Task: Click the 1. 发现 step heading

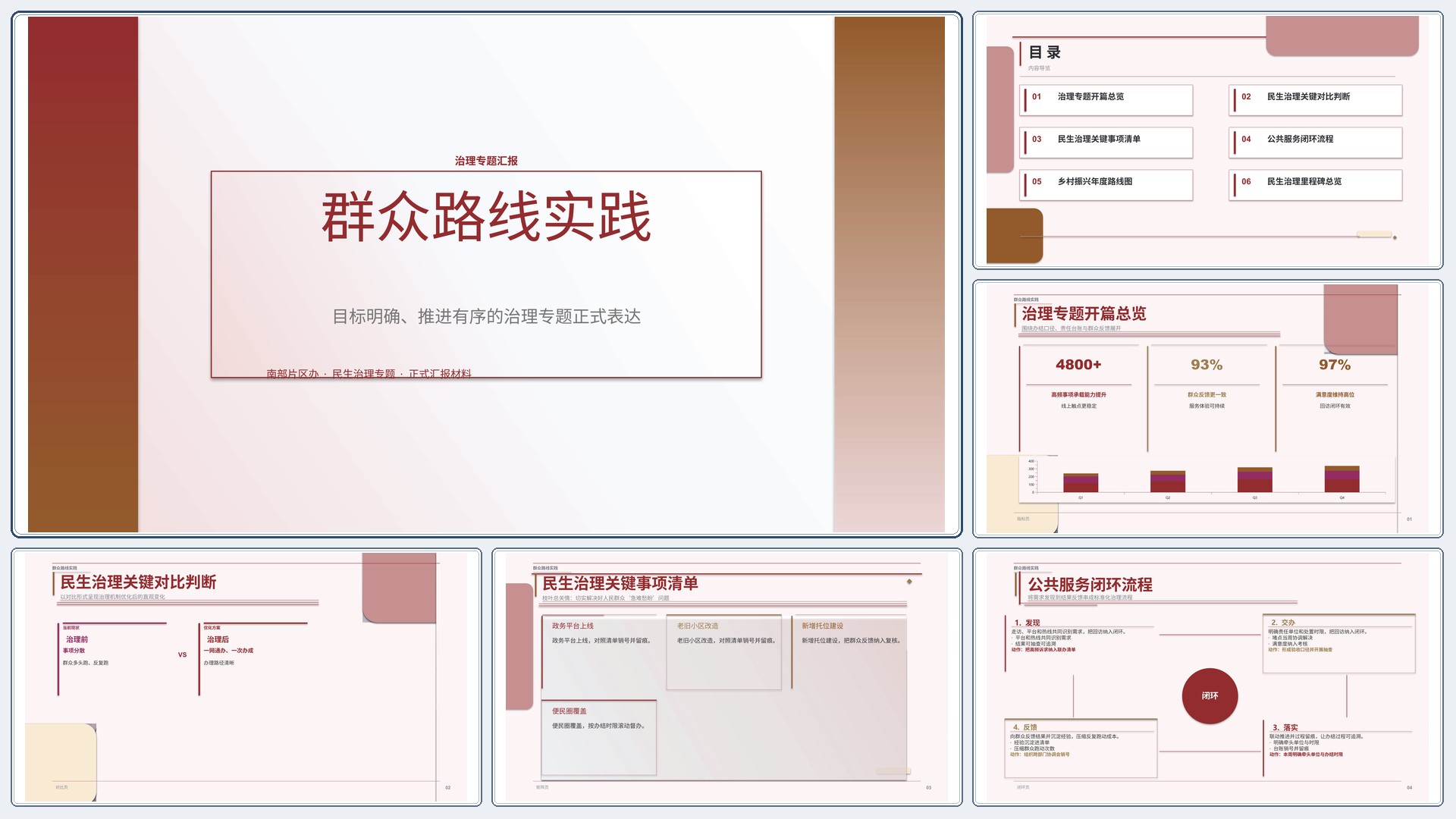Action: point(1027,623)
